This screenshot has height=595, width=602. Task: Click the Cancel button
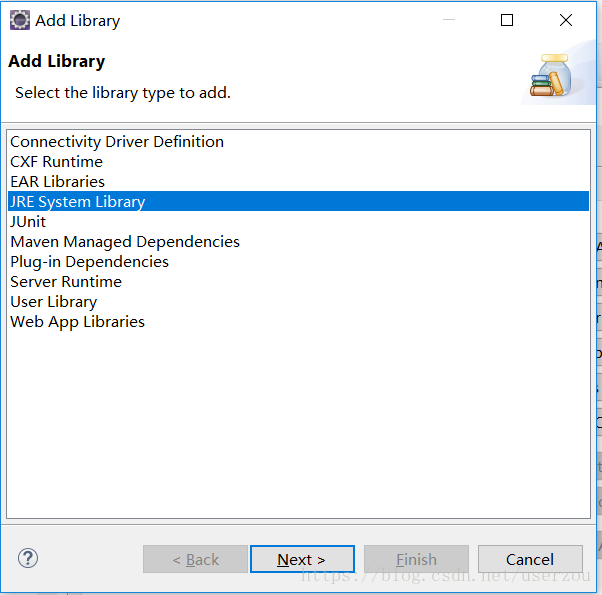(530, 559)
